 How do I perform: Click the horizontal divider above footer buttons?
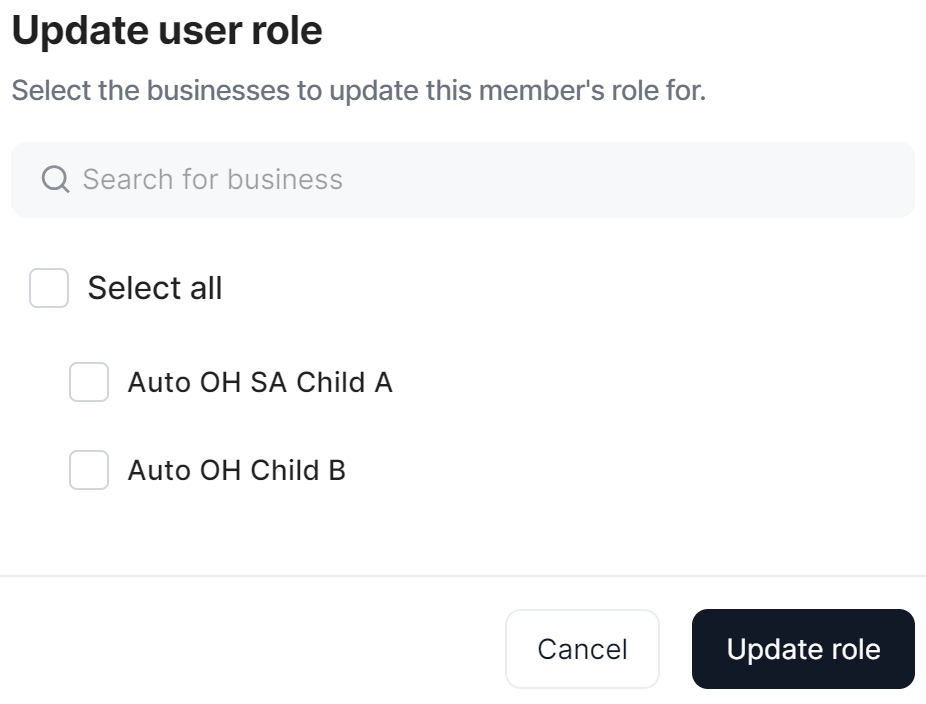(x=462, y=576)
